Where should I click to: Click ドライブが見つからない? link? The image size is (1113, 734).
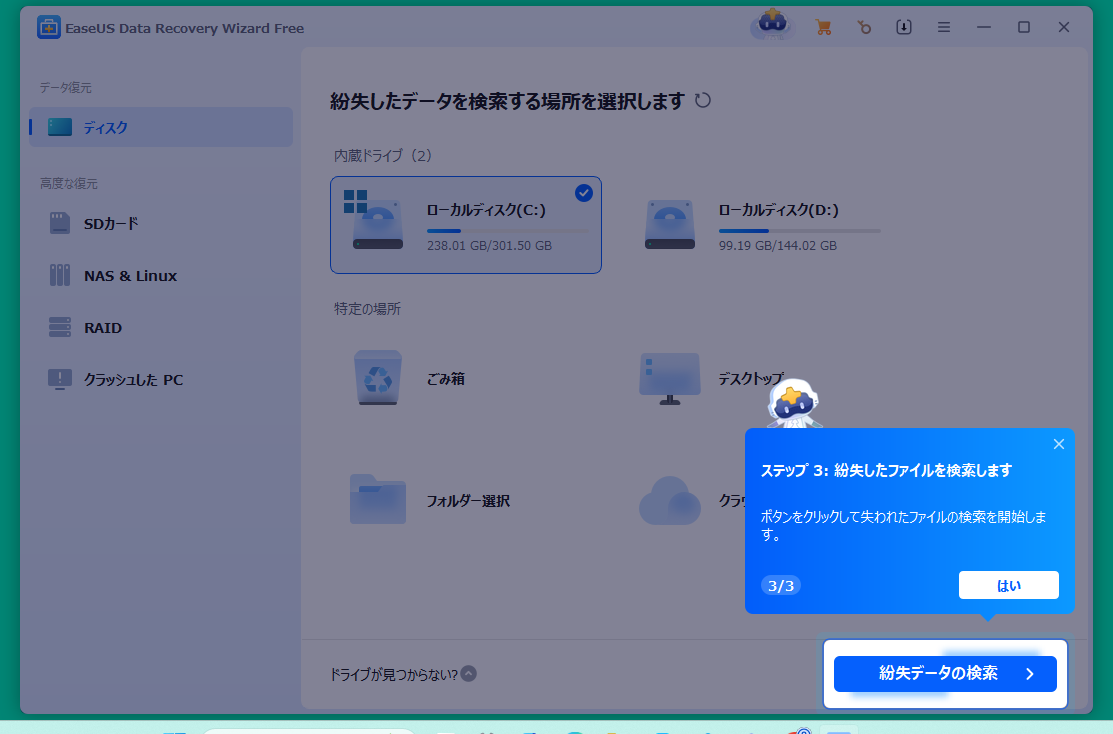pos(394,674)
